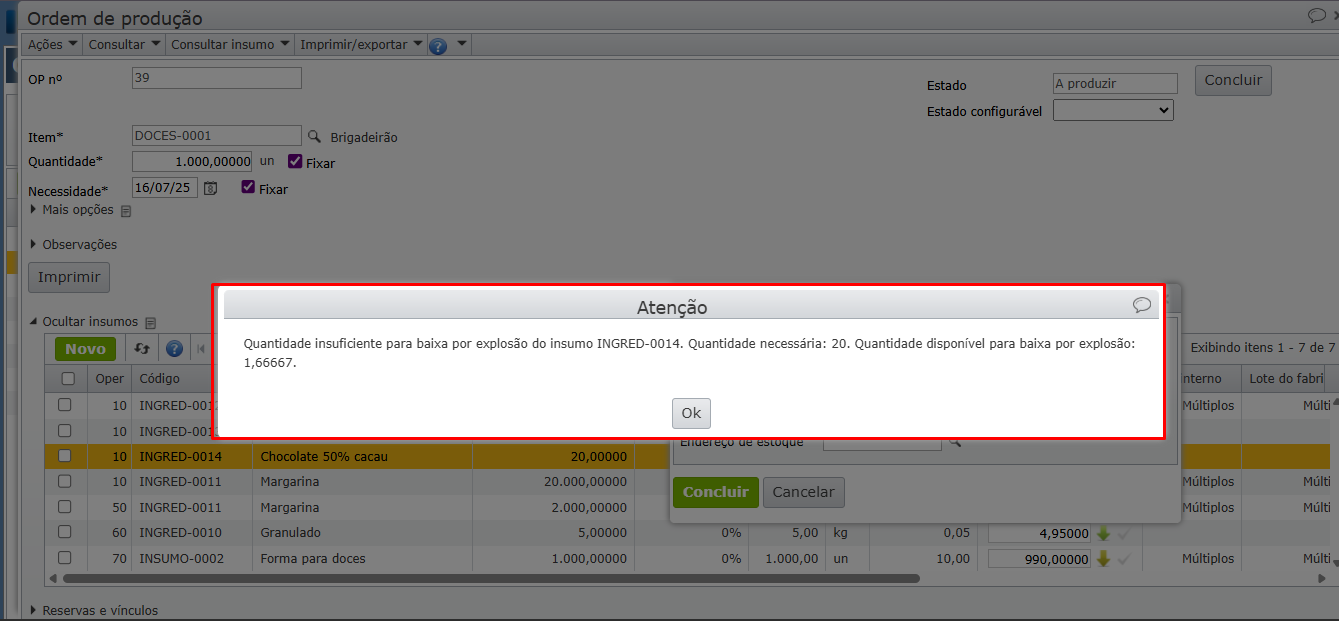Expand Mais opções section

pyautogui.click(x=73, y=210)
